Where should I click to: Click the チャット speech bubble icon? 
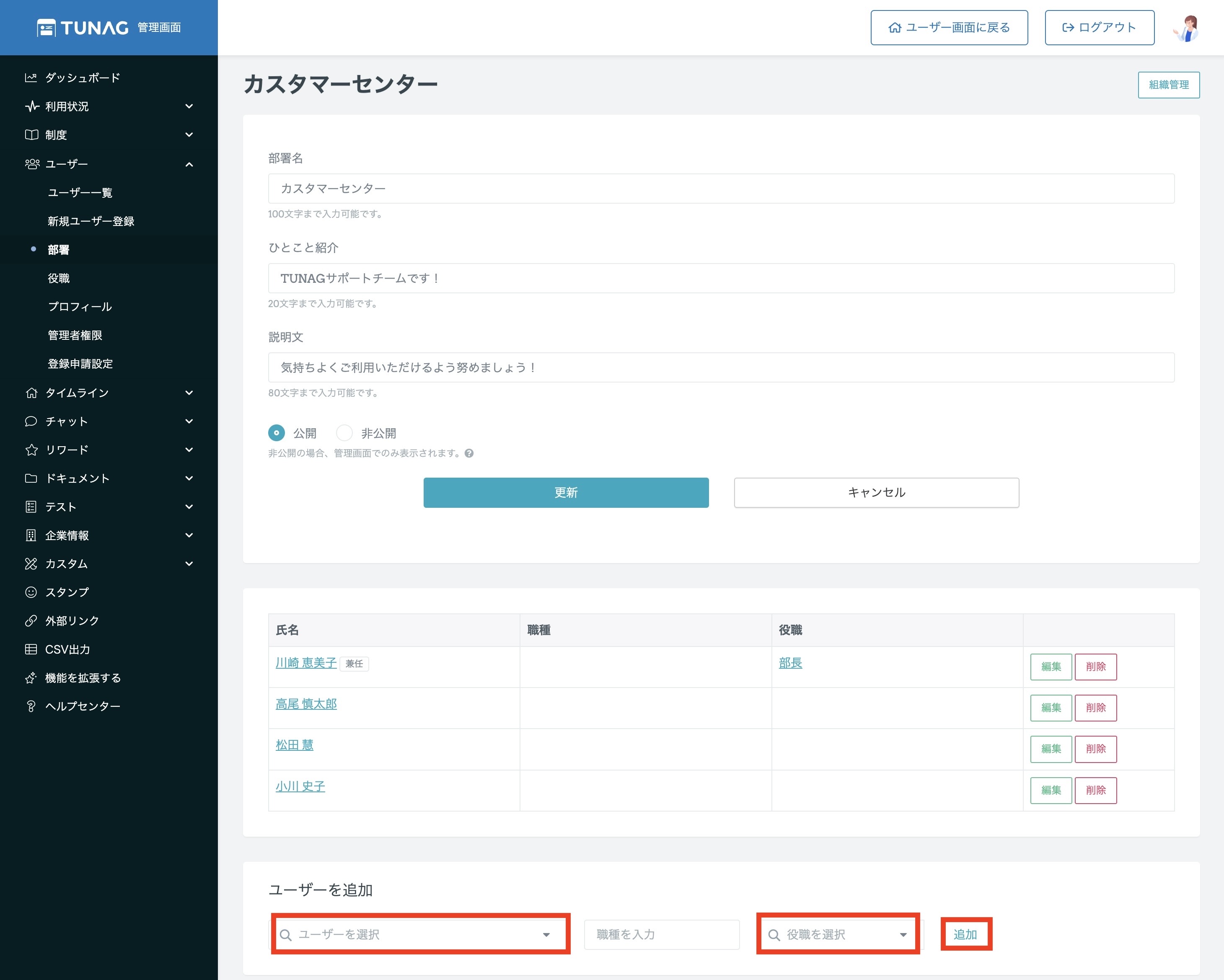pyautogui.click(x=31, y=421)
